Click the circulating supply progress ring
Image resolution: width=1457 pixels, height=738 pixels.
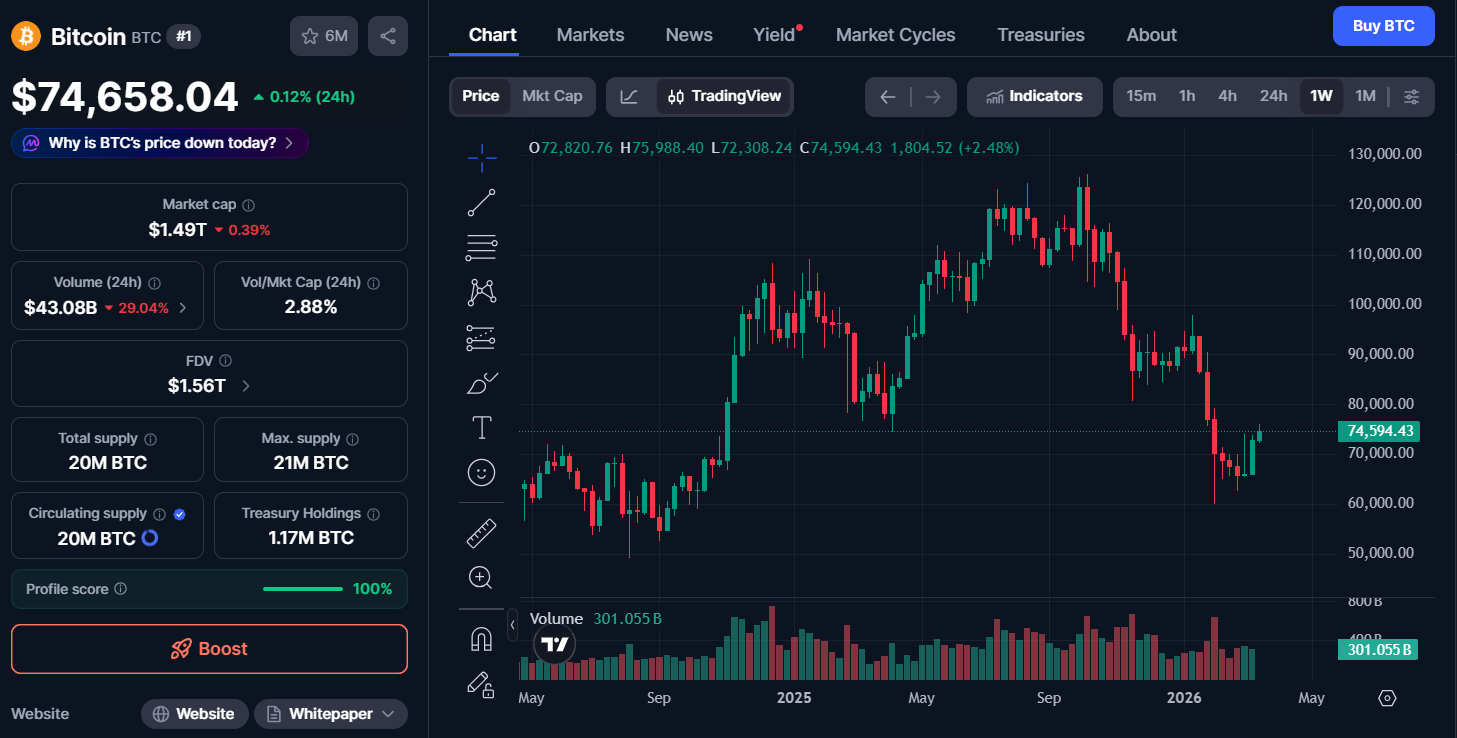point(150,538)
